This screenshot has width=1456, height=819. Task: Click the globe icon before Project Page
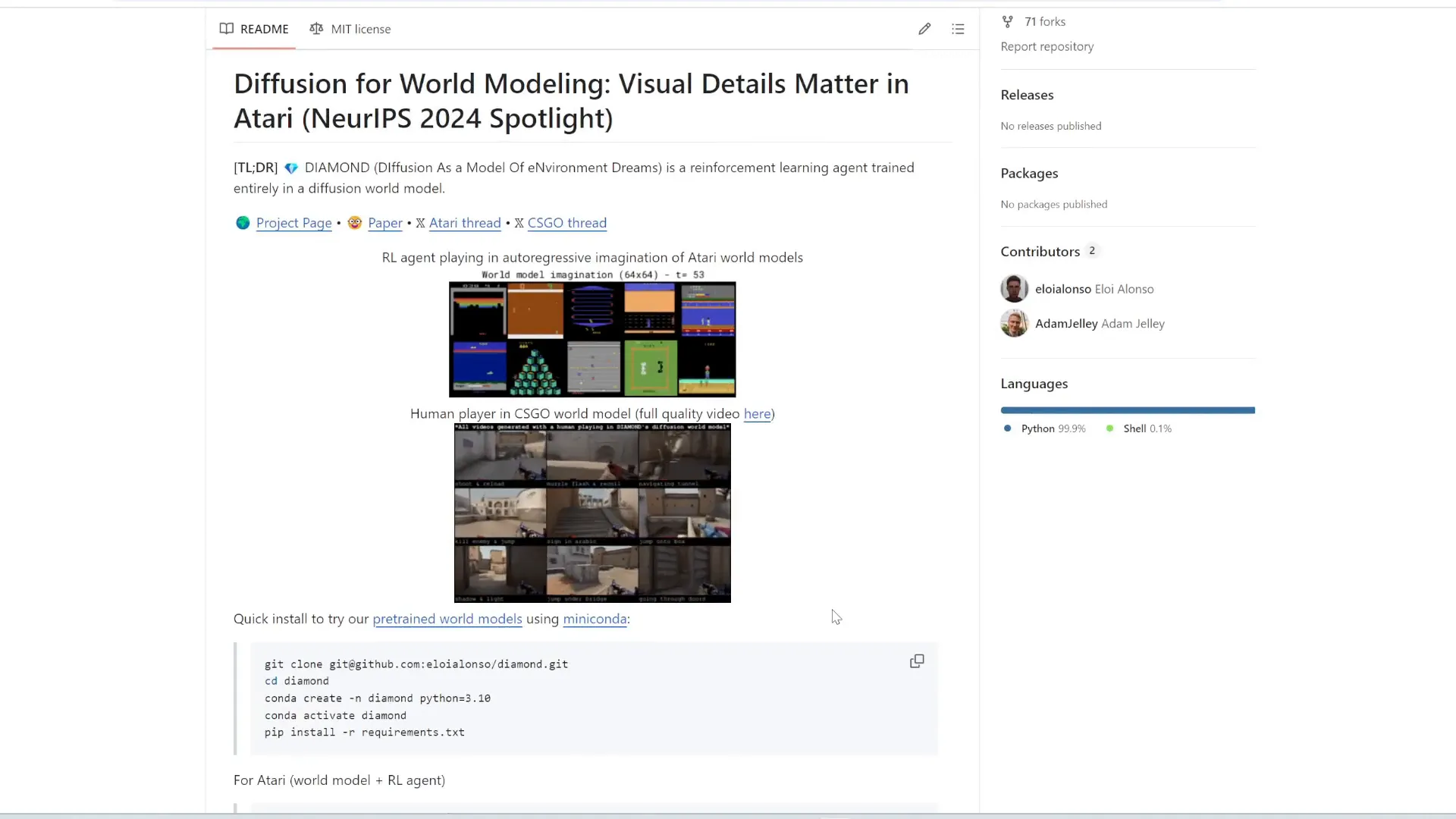pyautogui.click(x=243, y=223)
